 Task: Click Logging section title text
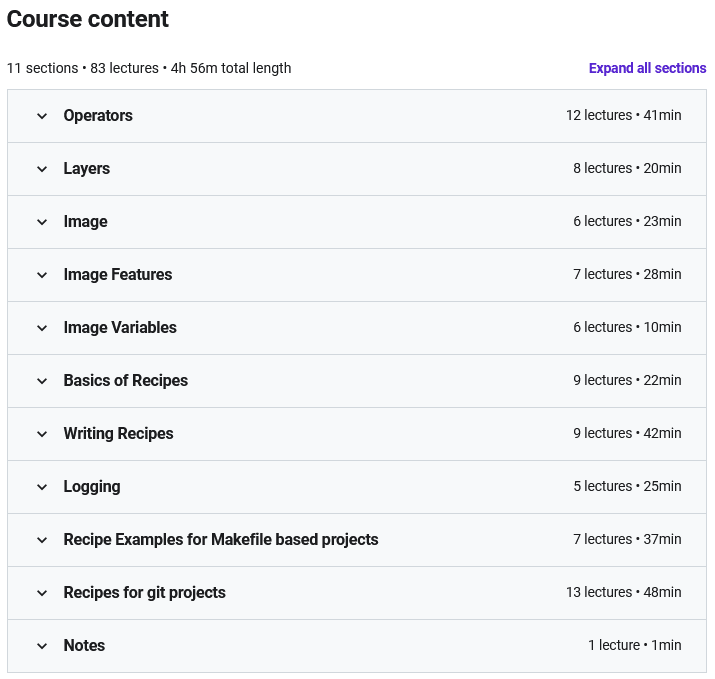coord(92,487)
